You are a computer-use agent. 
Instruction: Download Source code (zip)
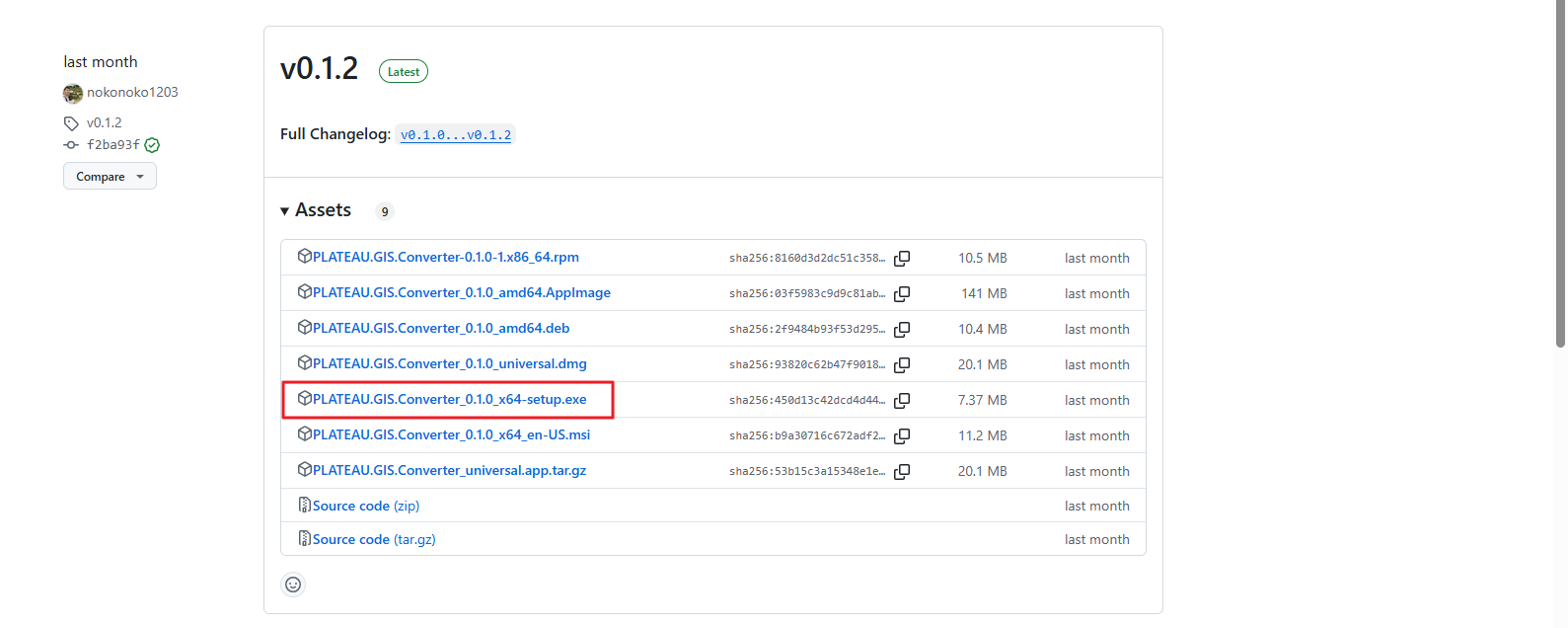tap(366, 506)
